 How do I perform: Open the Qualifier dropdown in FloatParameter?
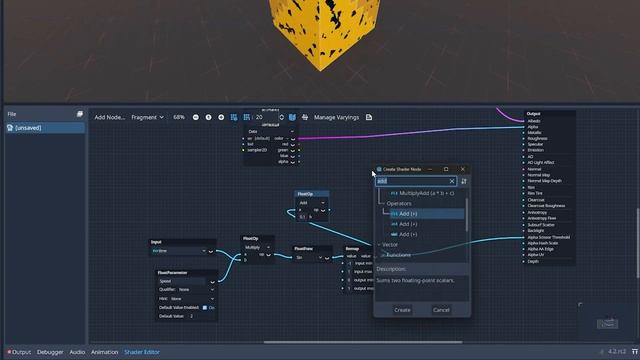click(x=197, y=289)
